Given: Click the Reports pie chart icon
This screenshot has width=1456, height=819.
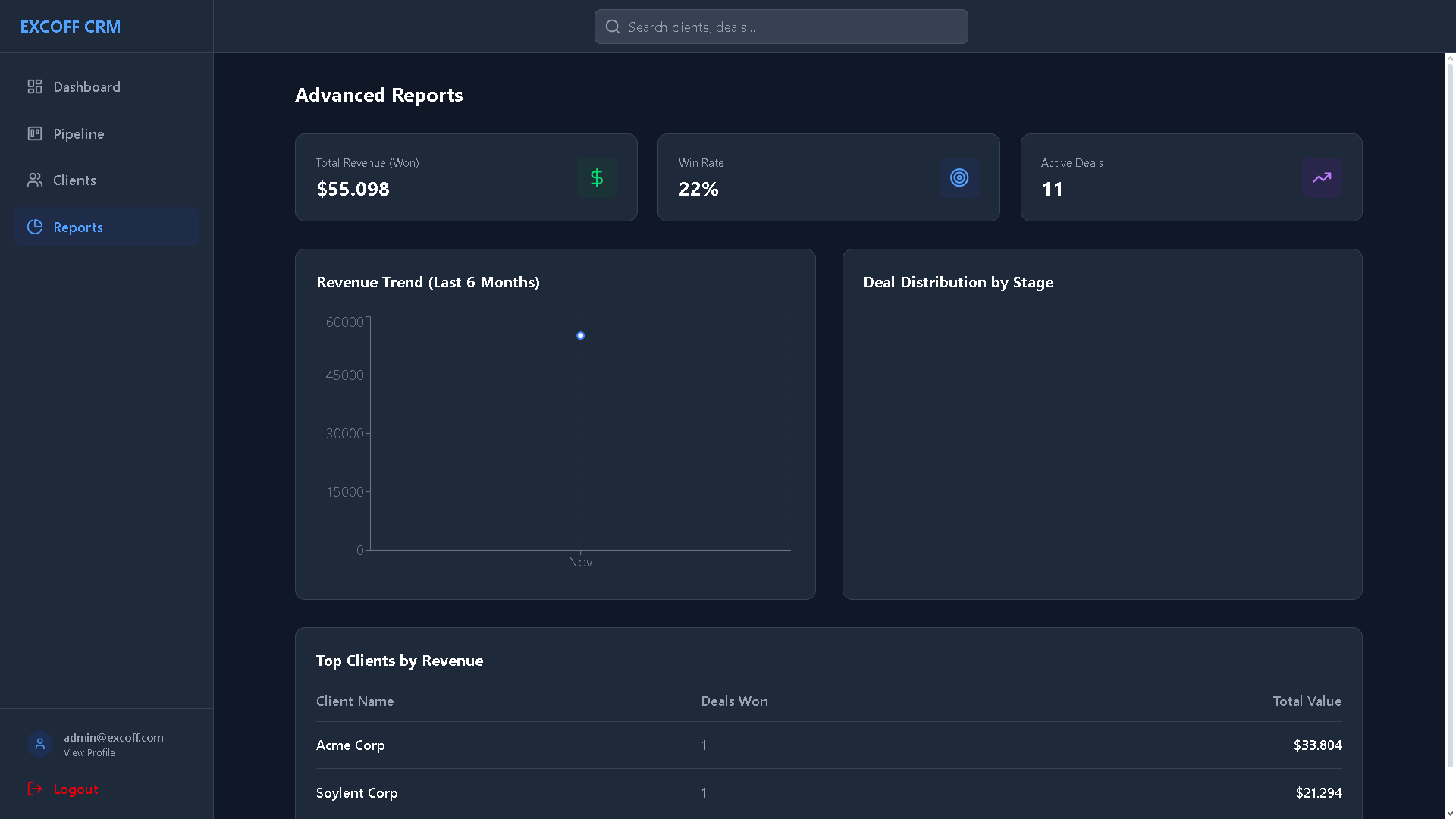Looking at the screenshot, I should pyautogui.click(x=35, y=227).
